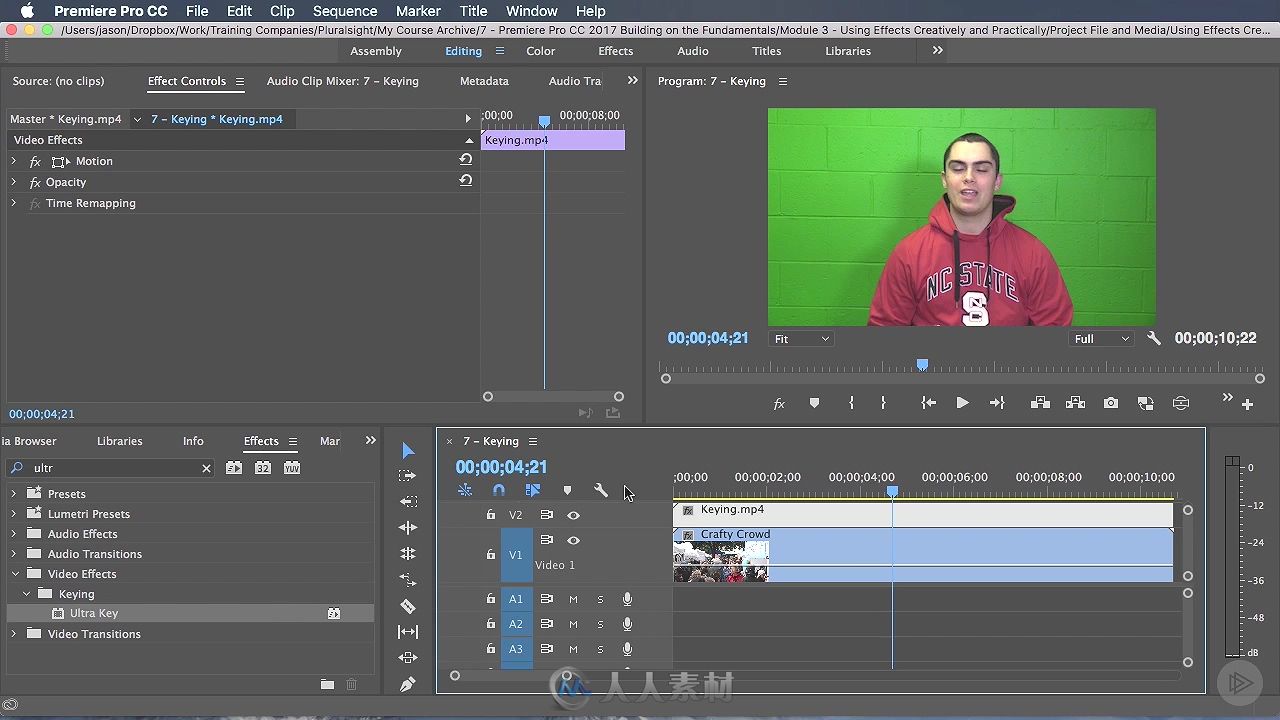Solo audio track A2
This screenshot has width=1280, height=720.
click(600, 624)
